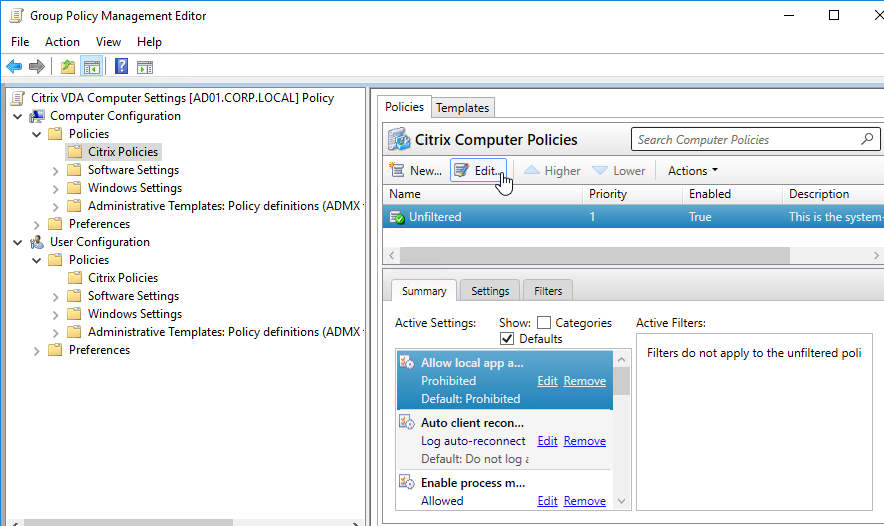Click the Name column header
This screenshot has width=884, height=526.
point(483,194)
